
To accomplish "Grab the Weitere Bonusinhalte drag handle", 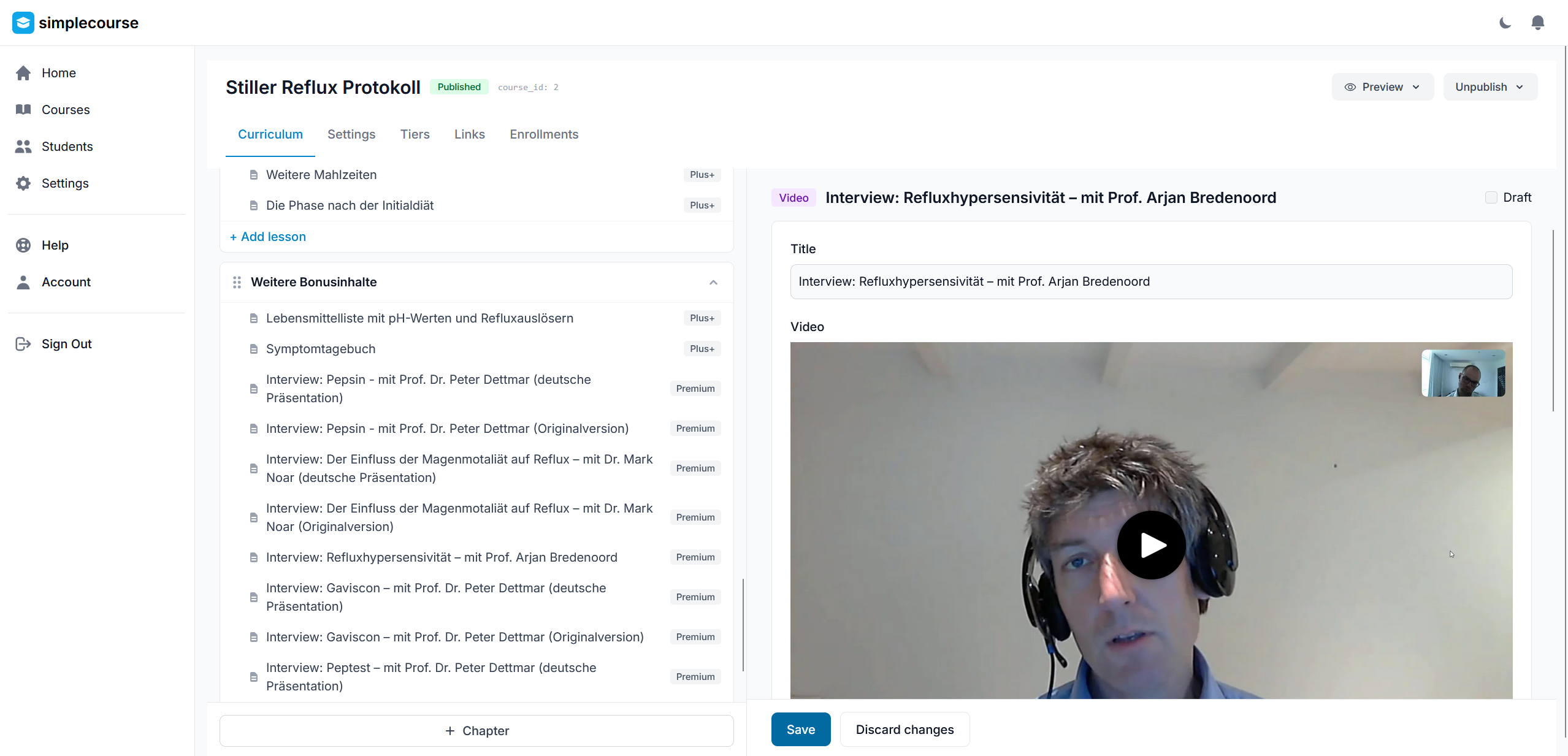I will click(x=237, y=283).
